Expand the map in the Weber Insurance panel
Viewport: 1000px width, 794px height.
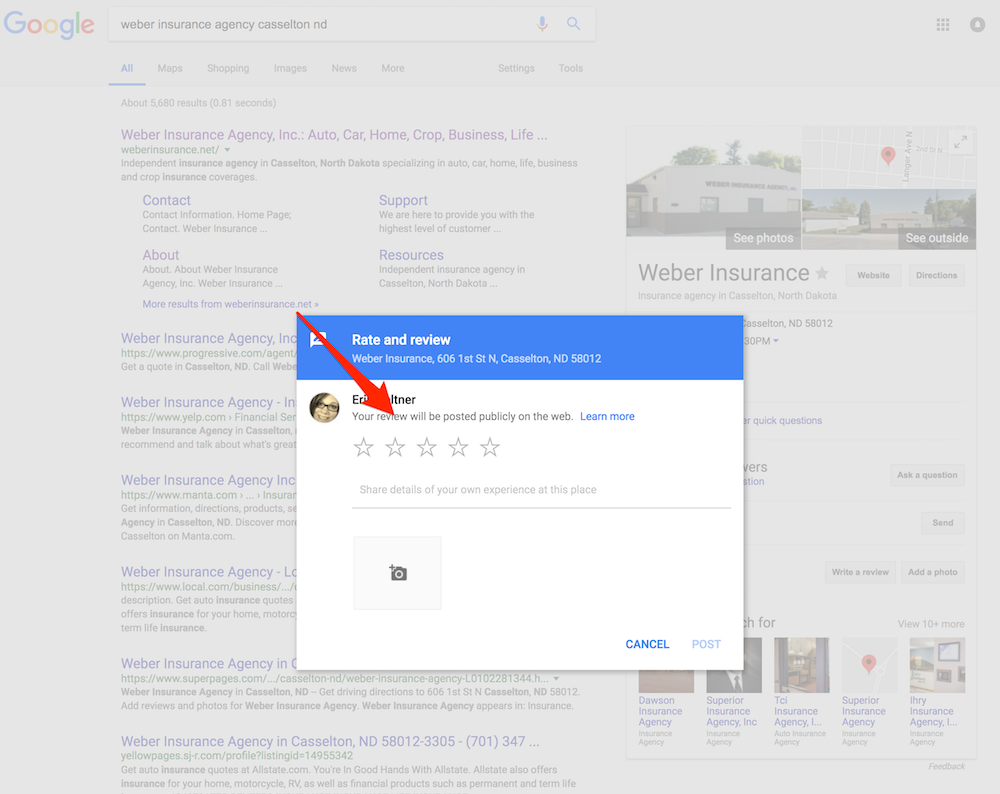pyautogui.click(x=960, y=142)
